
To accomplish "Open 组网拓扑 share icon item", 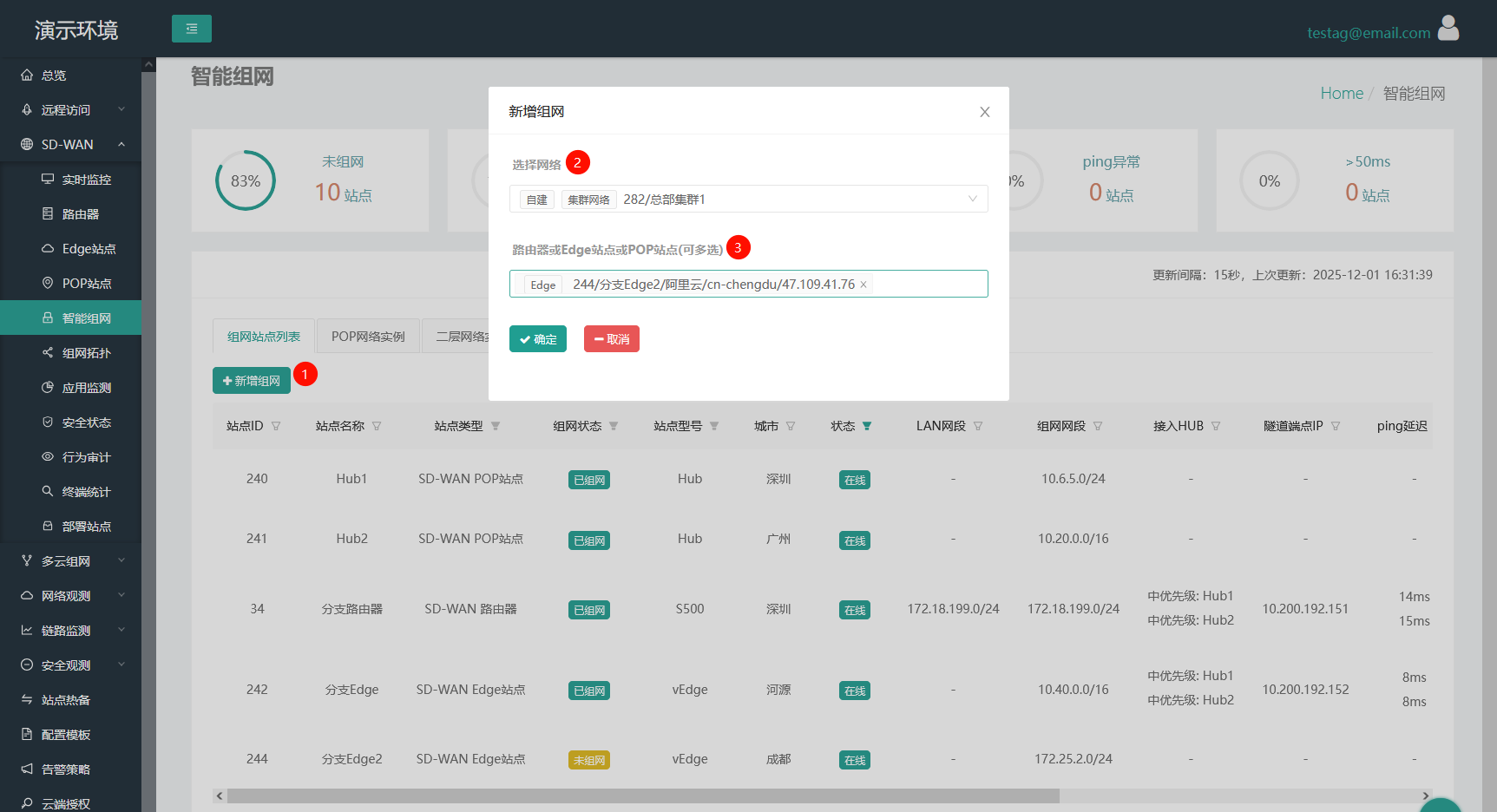I will tap(48, 353).
